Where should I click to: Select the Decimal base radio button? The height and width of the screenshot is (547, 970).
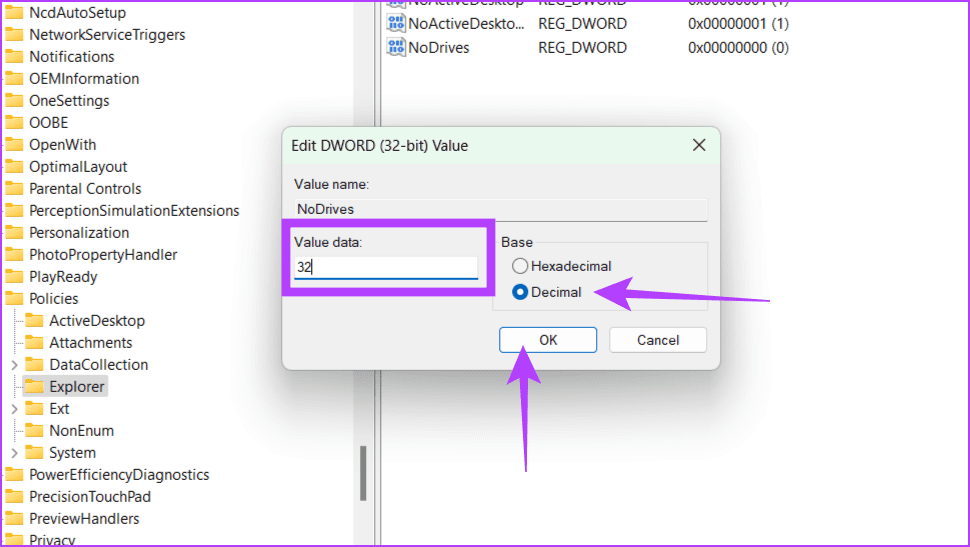(x=520, y=292)
